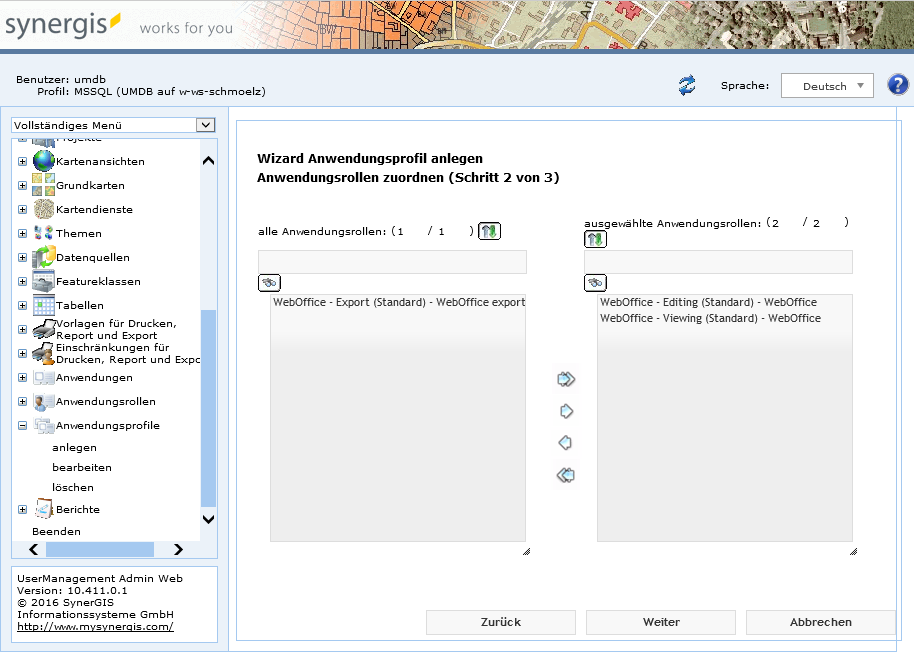Screen dimensions: 914x668
Task: Click the sort arrows icon under ausgewählte Anwendungsrollen
Action: click(x=594, y=239)
